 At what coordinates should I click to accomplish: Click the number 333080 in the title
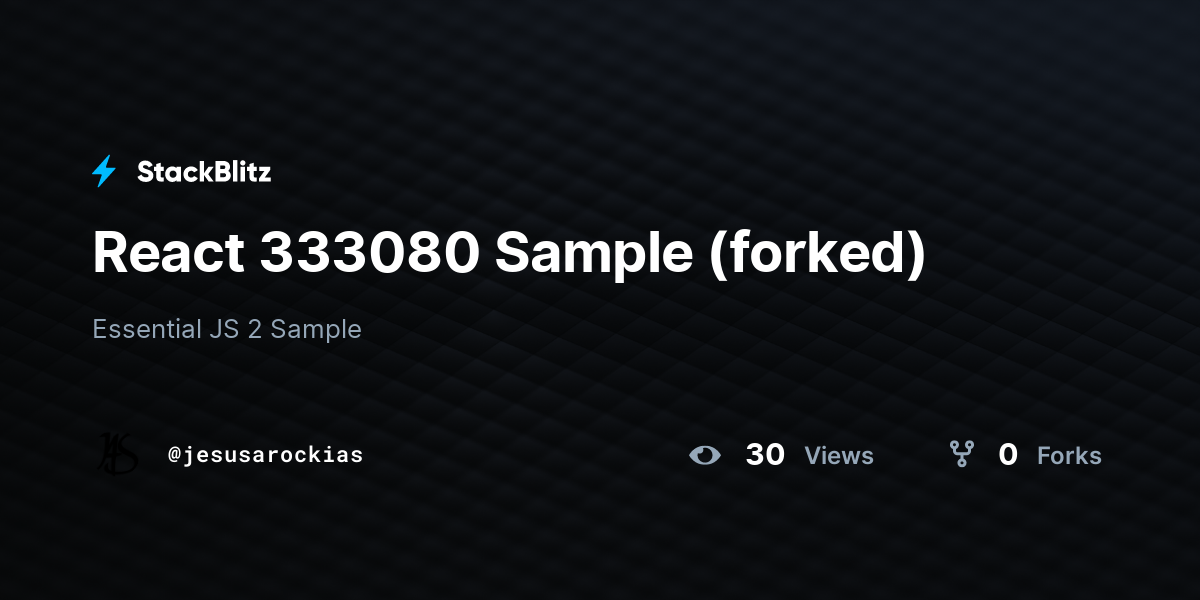tap(369, 253)
